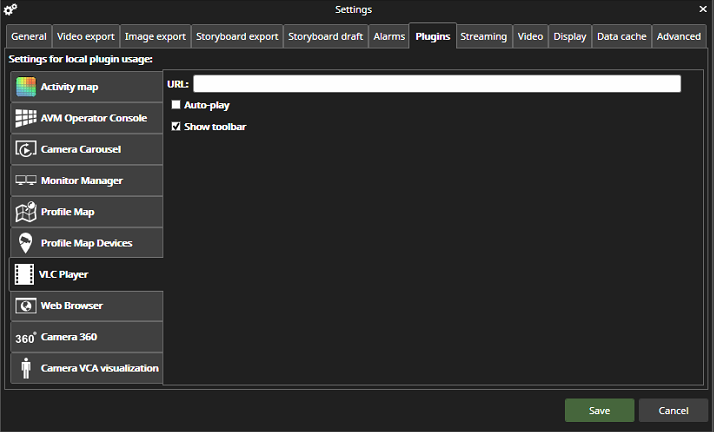Click the Profile Map icon
The height and width of the screenshot is (432, 714).
tap(26, 212)
